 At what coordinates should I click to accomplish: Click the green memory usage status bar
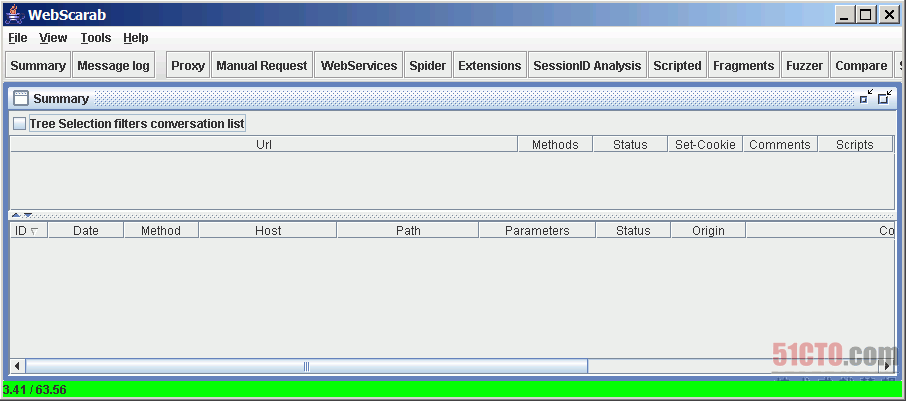(x=452, y=389)
